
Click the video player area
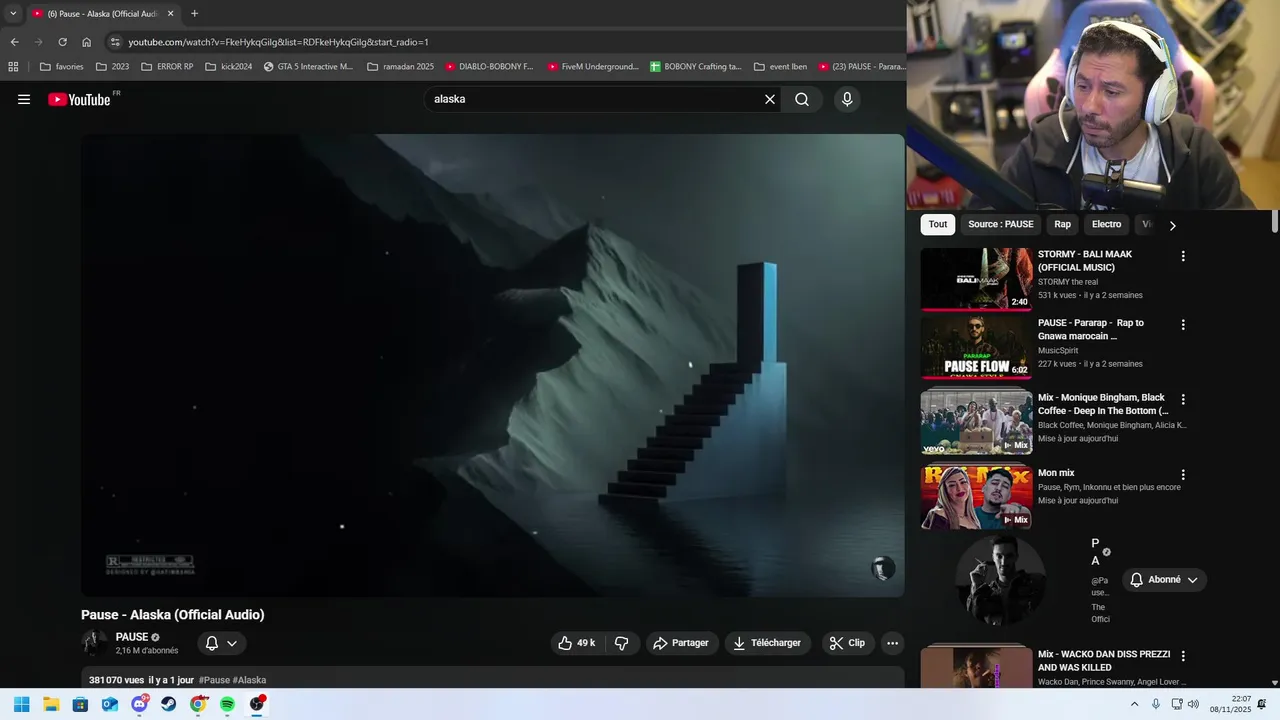(x=493, y=365)
